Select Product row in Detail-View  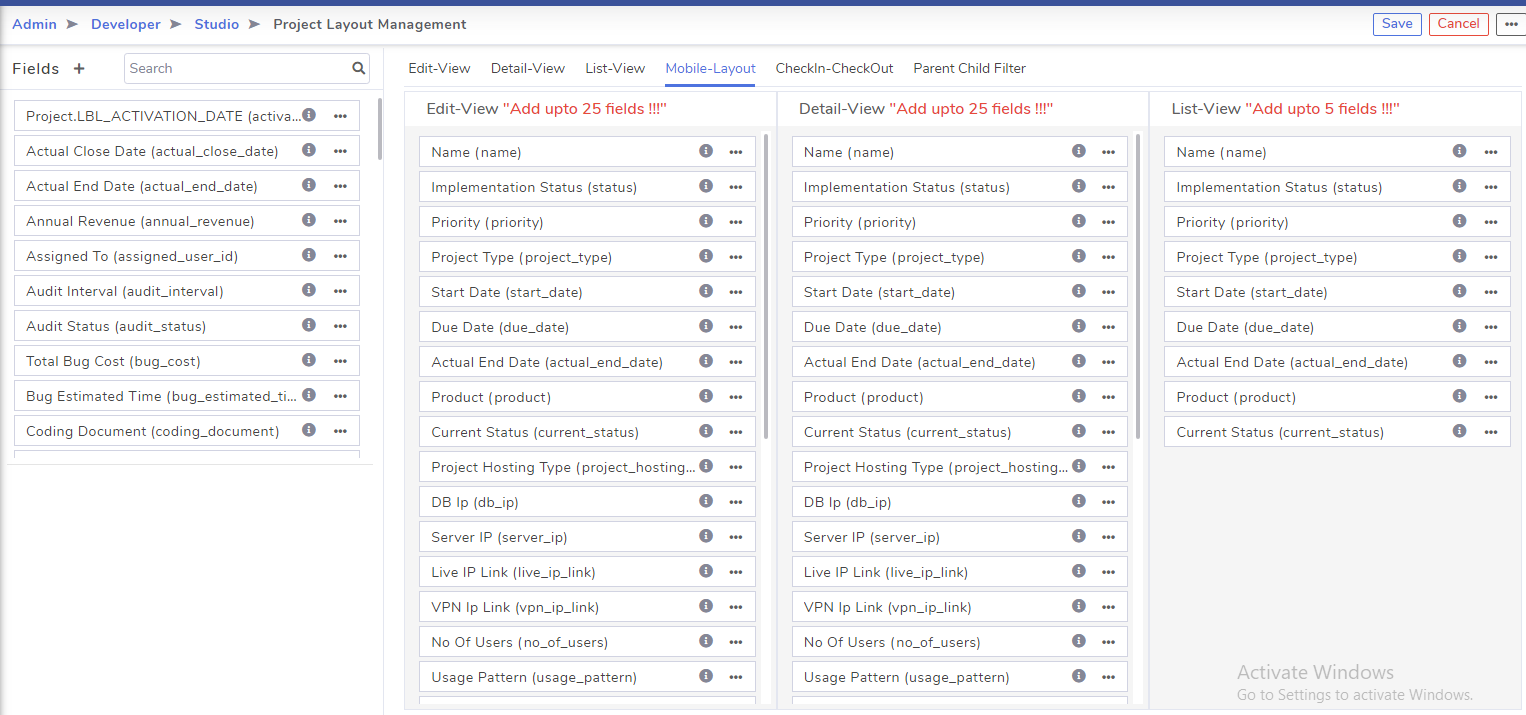pyautogui.click(x=960, y=397)
